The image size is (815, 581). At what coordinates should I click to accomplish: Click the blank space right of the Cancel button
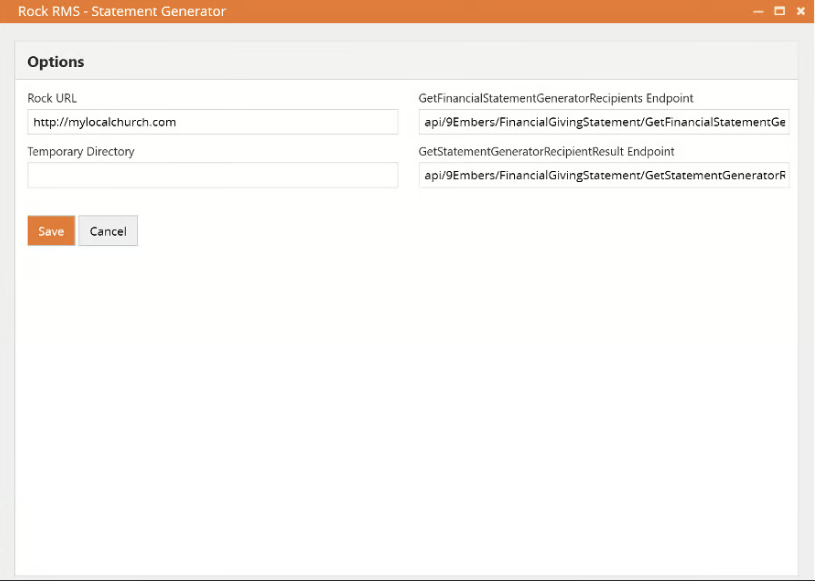click(x=400, y=231)
